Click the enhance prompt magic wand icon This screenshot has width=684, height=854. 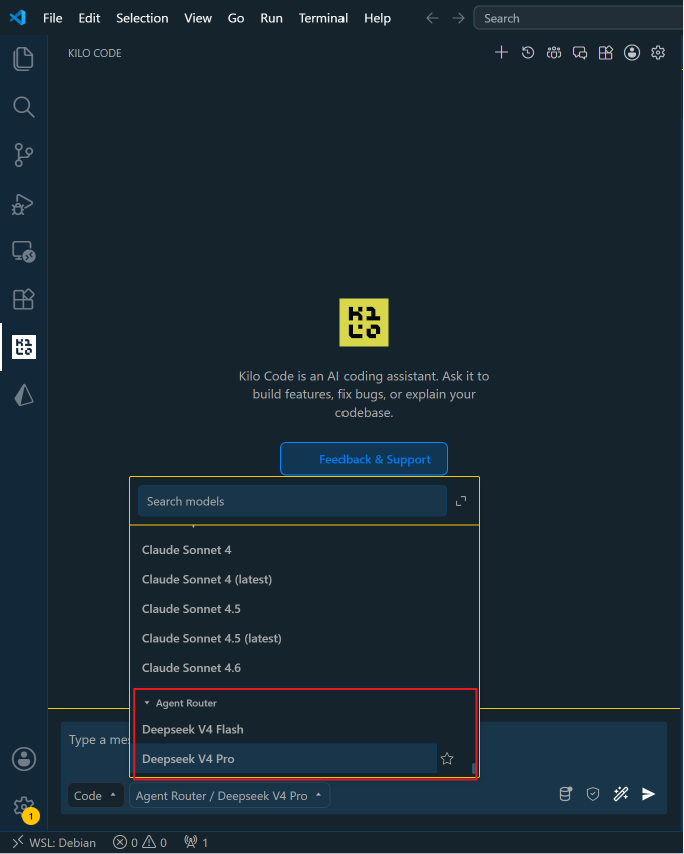(x=621, y=794)
